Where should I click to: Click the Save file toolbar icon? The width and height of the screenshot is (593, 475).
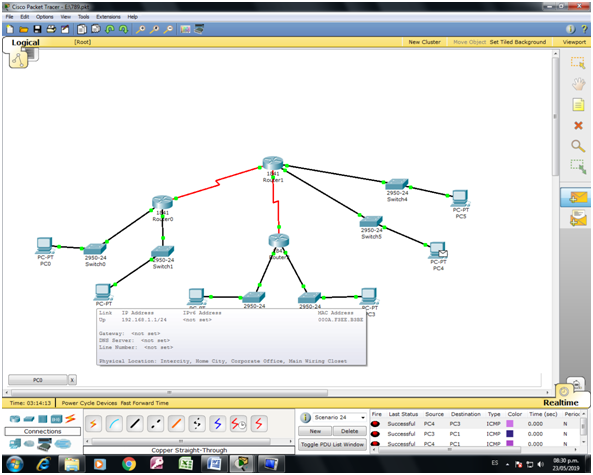click(37, 29)
